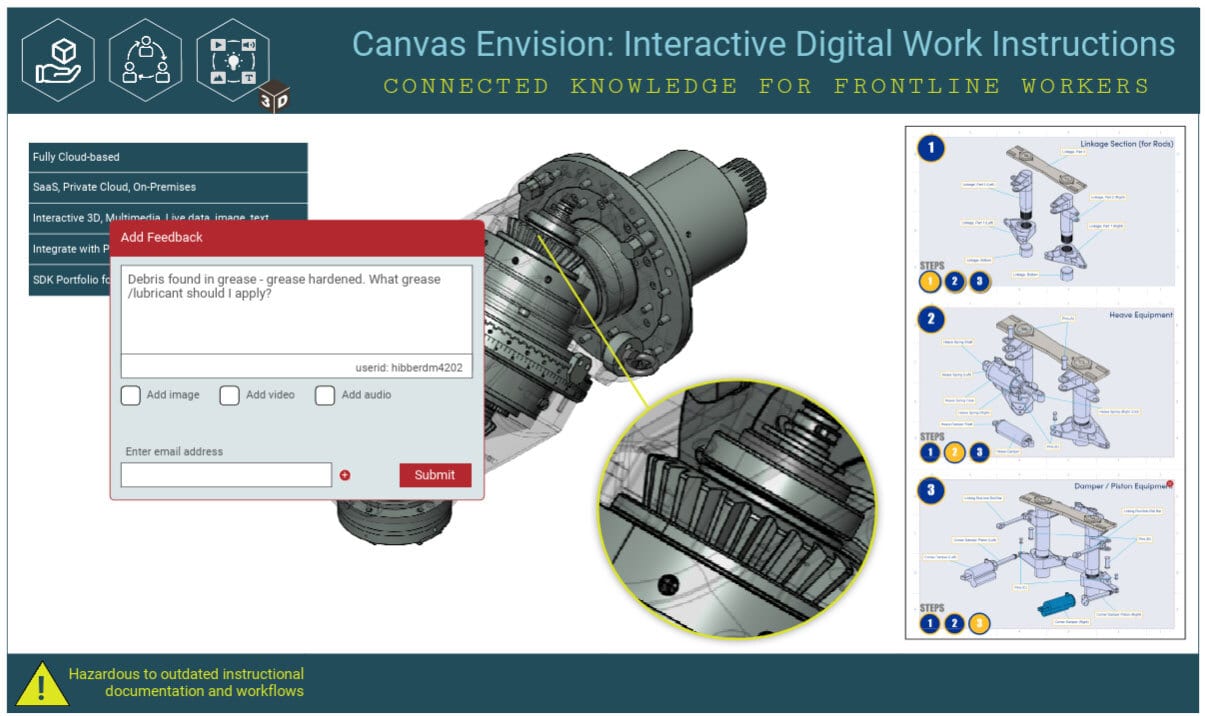1205x716 pixels.
Task: Select step 1 circle in Linkage Section panel
Action: (930, 281)
